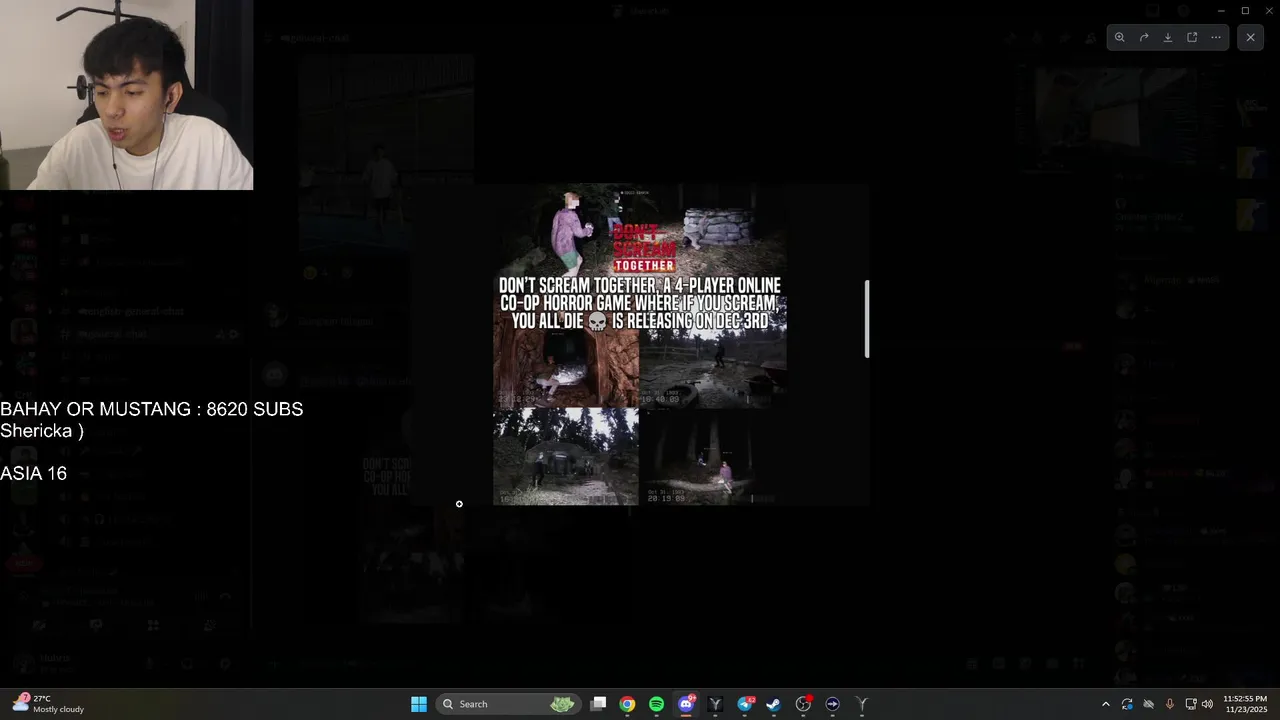Open Google Chrome from the taskbar
This screenshot has height=720, width=1280.
pyautogui.click(x=627, y=704)
